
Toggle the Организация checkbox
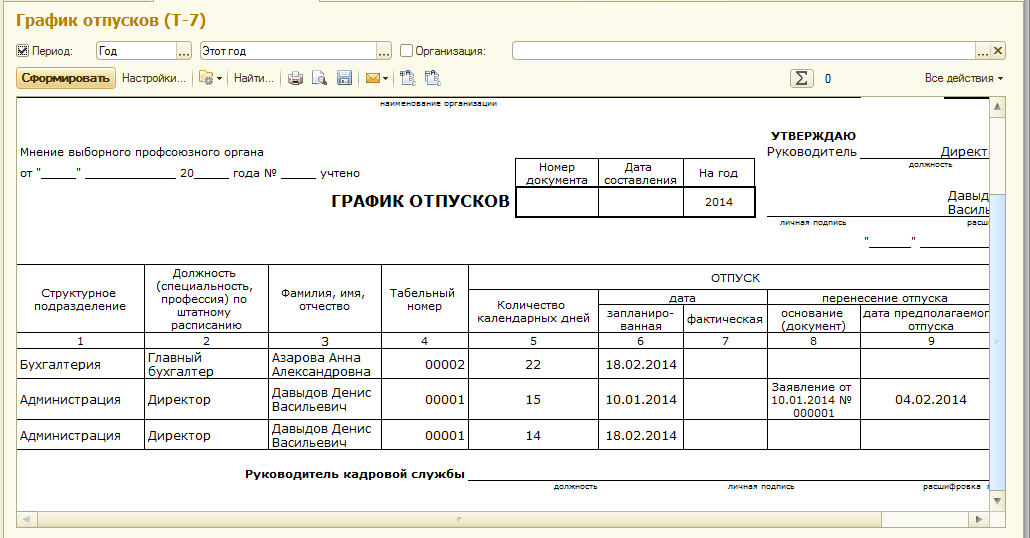tap(407, 51)
